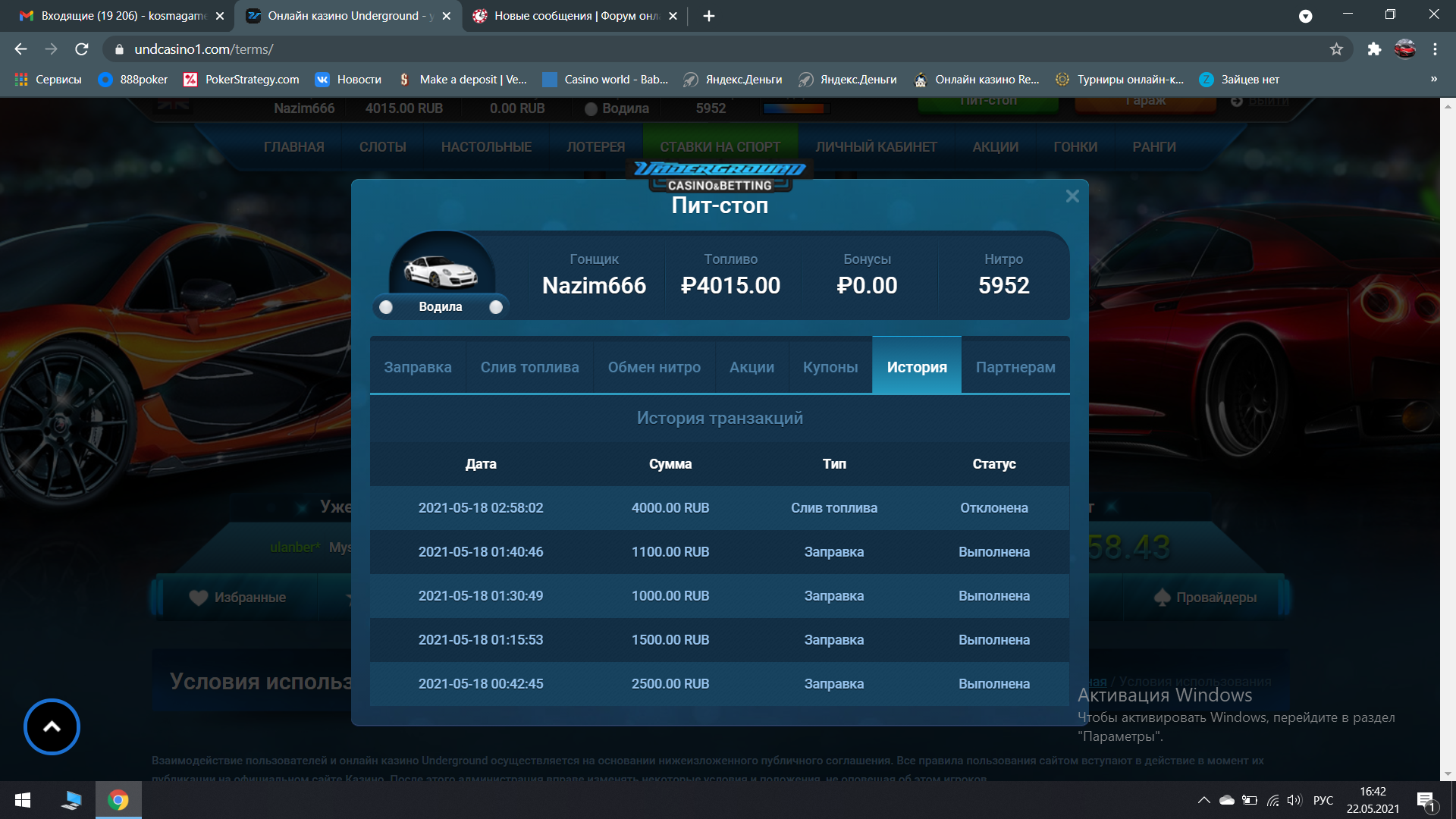Switch to Форум Новые сообщения tab
This screenshot has width=1456, height=819.
pyautogui.click(x=576, y=16)
